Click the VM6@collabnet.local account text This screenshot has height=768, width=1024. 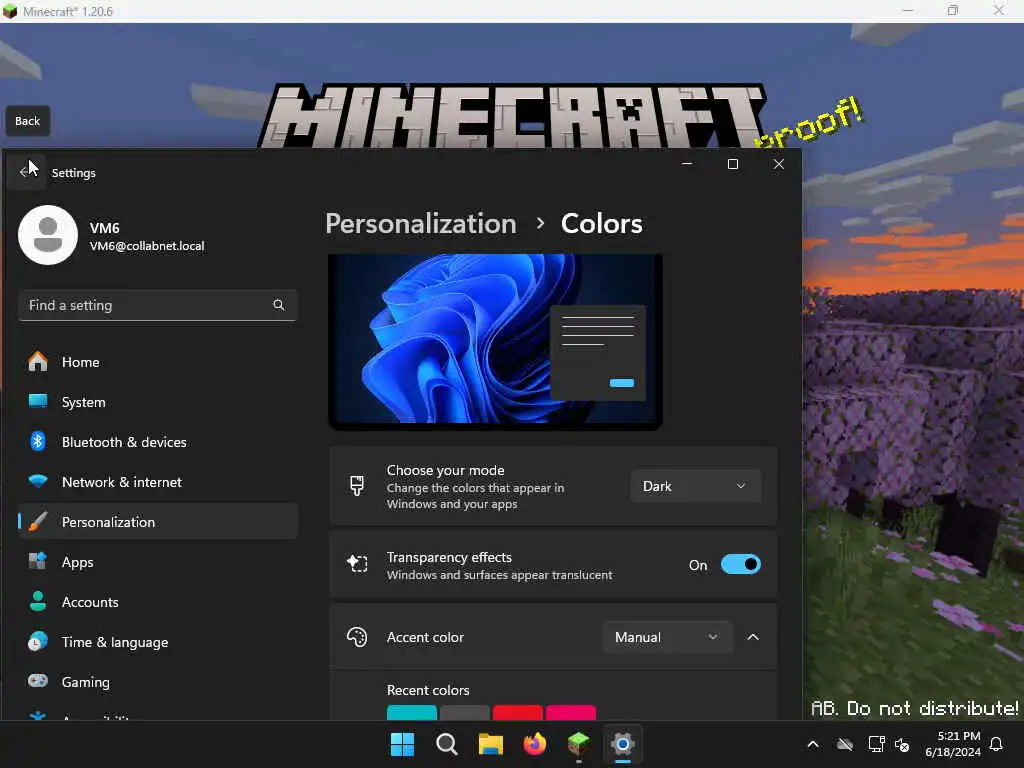(147, 246)
